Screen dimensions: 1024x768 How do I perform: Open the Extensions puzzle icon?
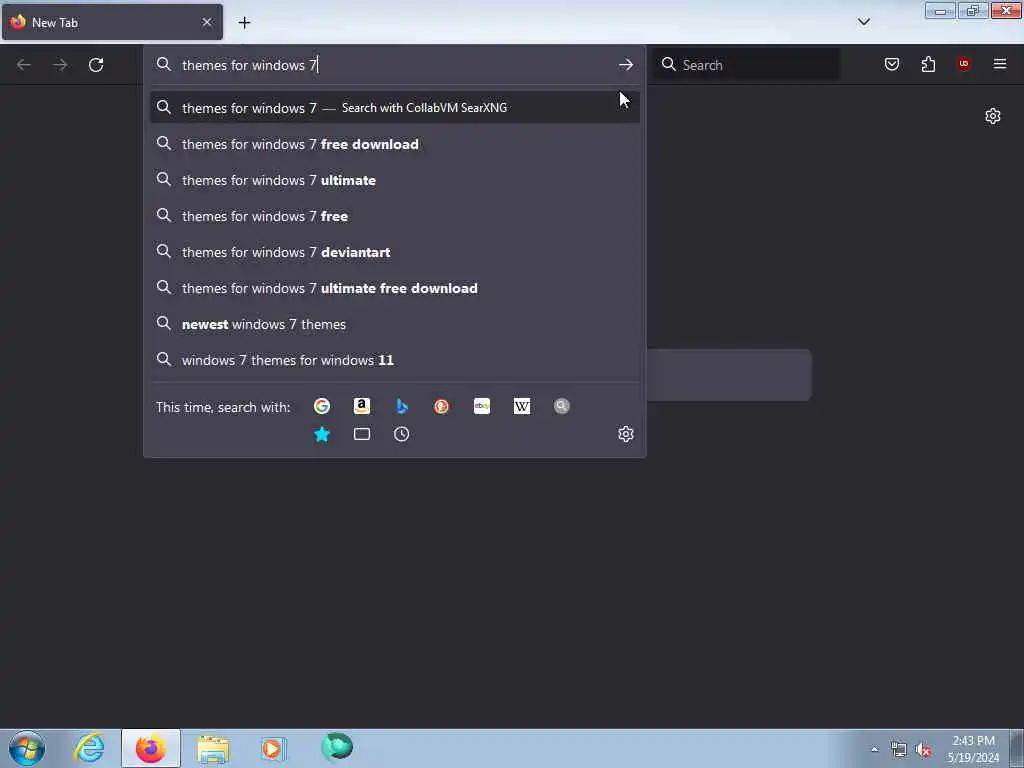point(928,64)
